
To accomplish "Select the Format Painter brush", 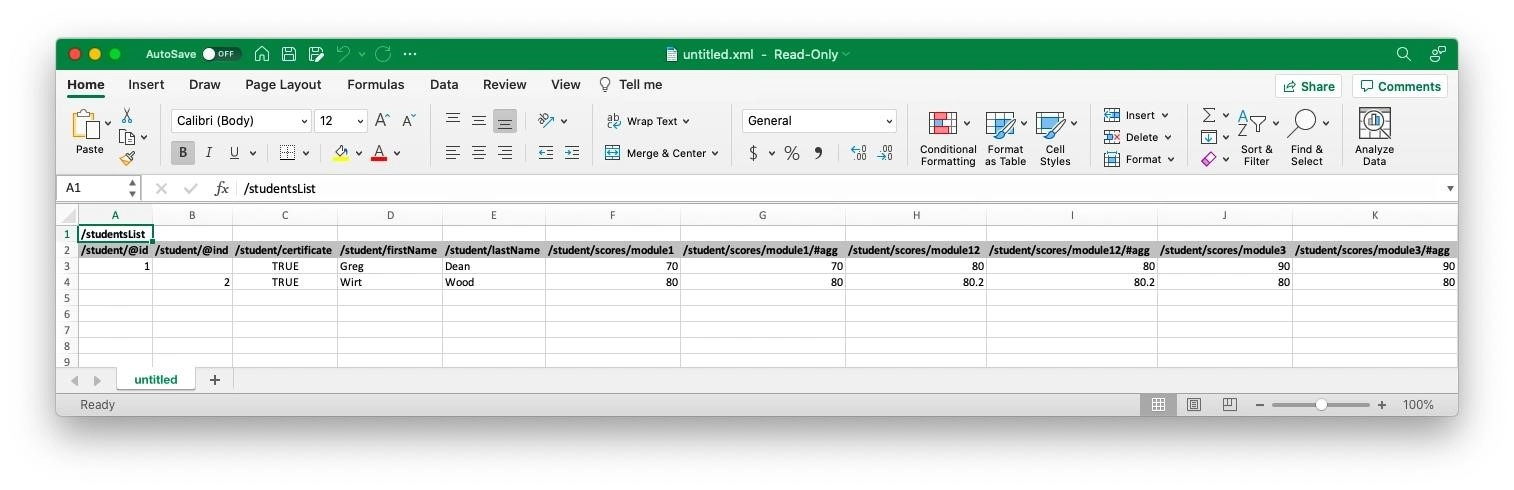I will pos(127,158).
